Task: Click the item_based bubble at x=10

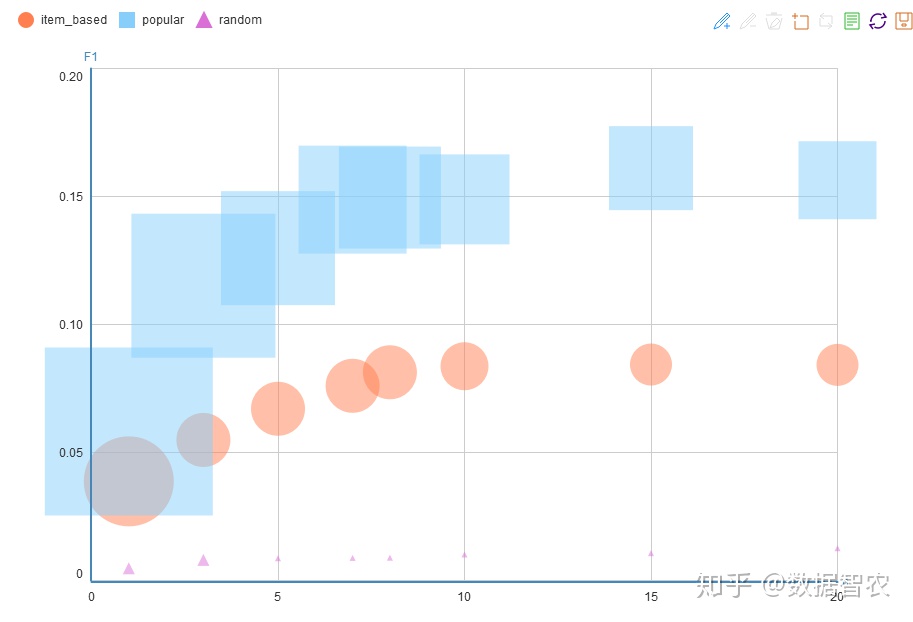Action: tap(464, 366)
